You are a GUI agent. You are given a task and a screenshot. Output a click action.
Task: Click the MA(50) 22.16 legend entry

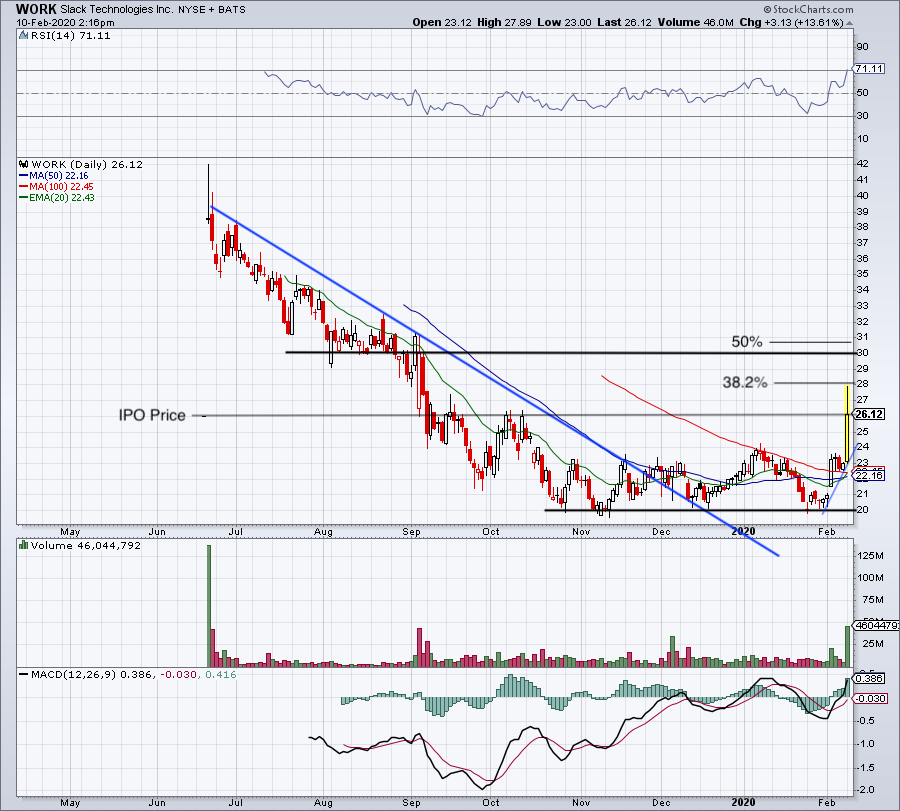point(59,176)
